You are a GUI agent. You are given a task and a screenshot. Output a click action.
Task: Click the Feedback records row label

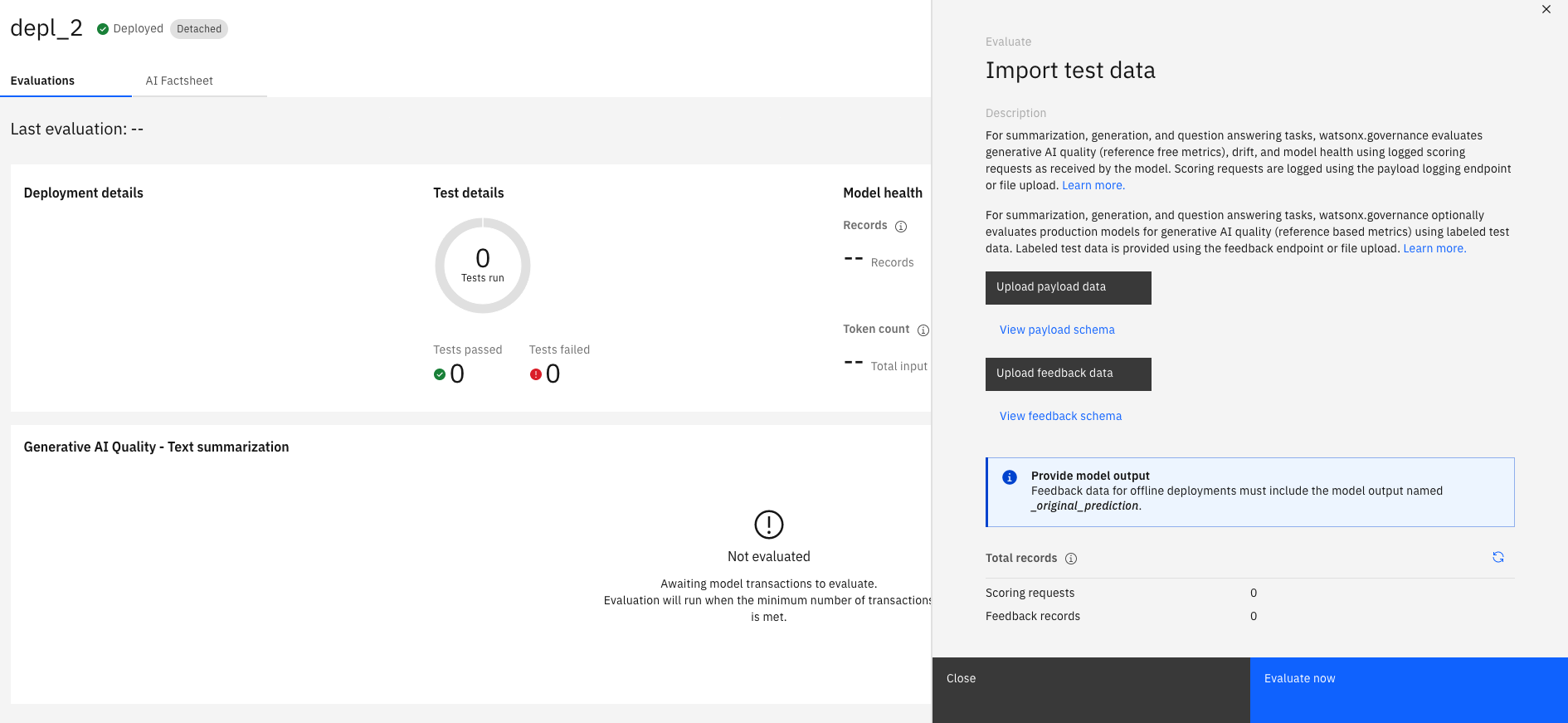[x=1033, y=616]
